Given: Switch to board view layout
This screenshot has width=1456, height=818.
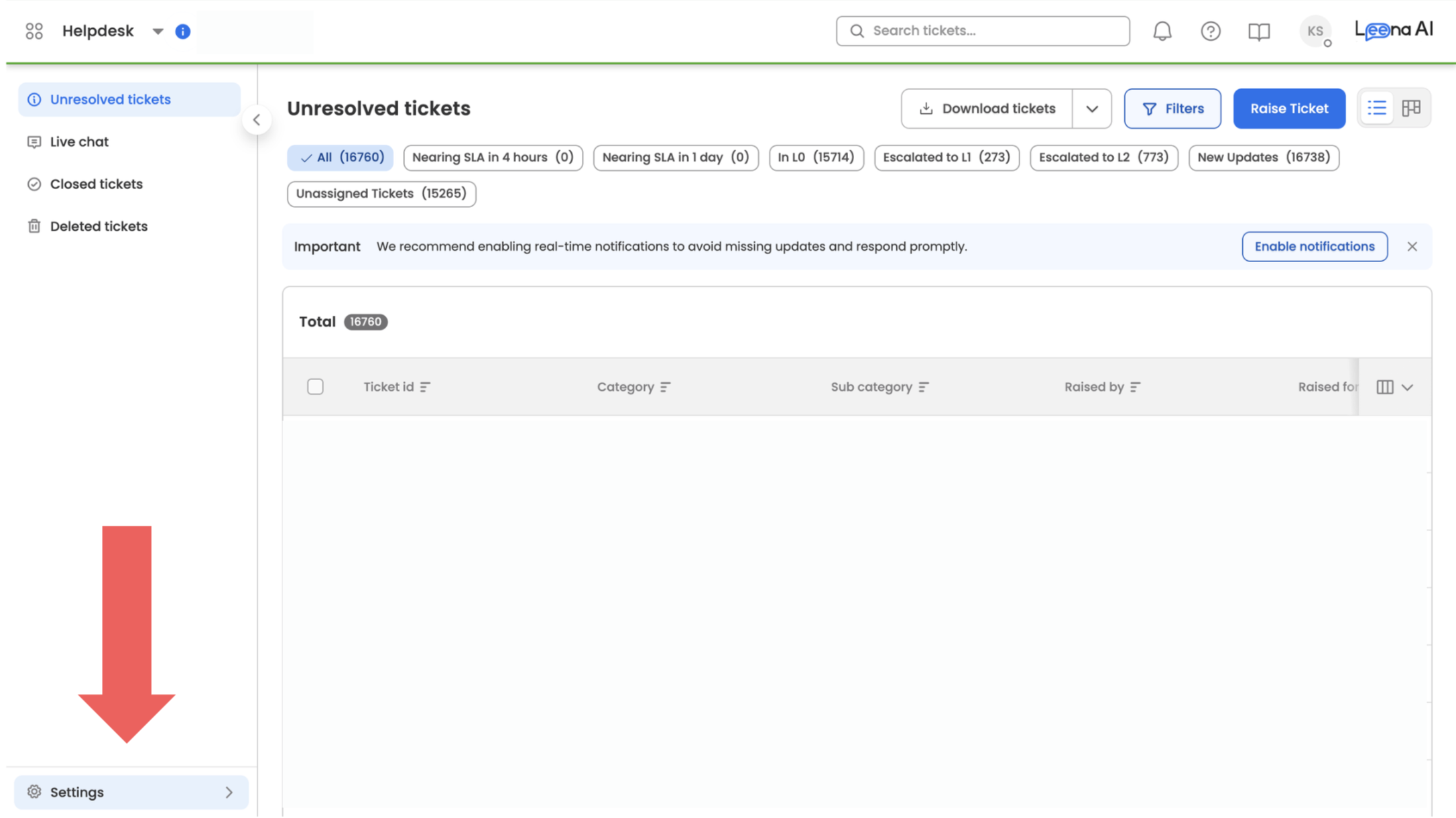Looking at the screenshot, I should [1411, 108].
